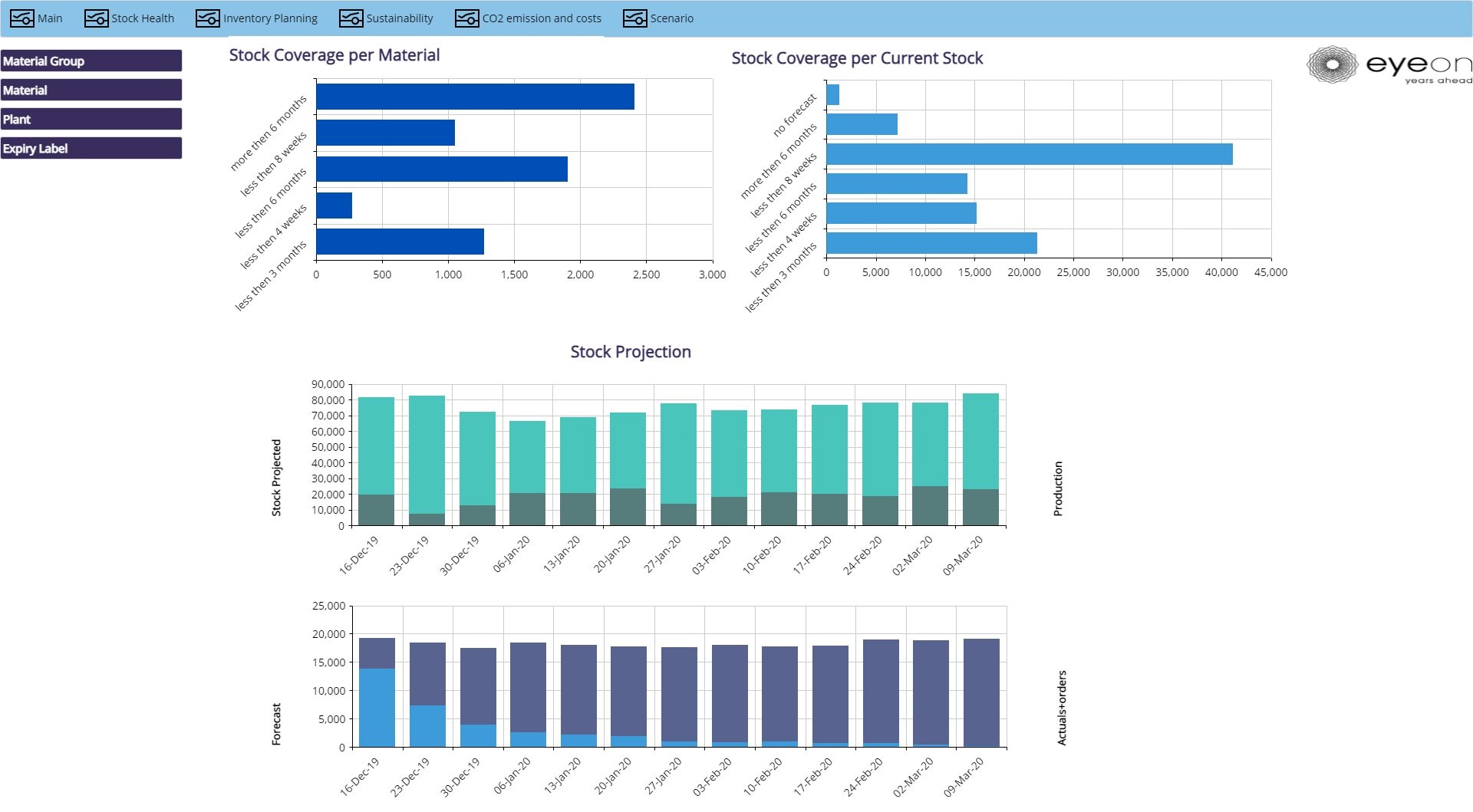Expand the Material filter
Screen dimensions: 1473x812
click(91, 90)
